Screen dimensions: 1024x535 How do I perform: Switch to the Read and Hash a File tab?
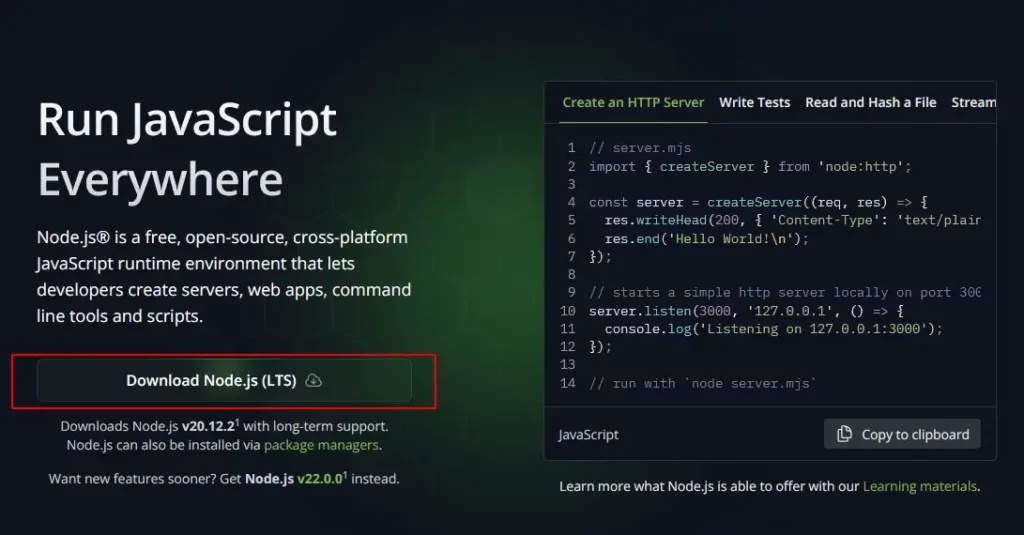tap(871, 103)
